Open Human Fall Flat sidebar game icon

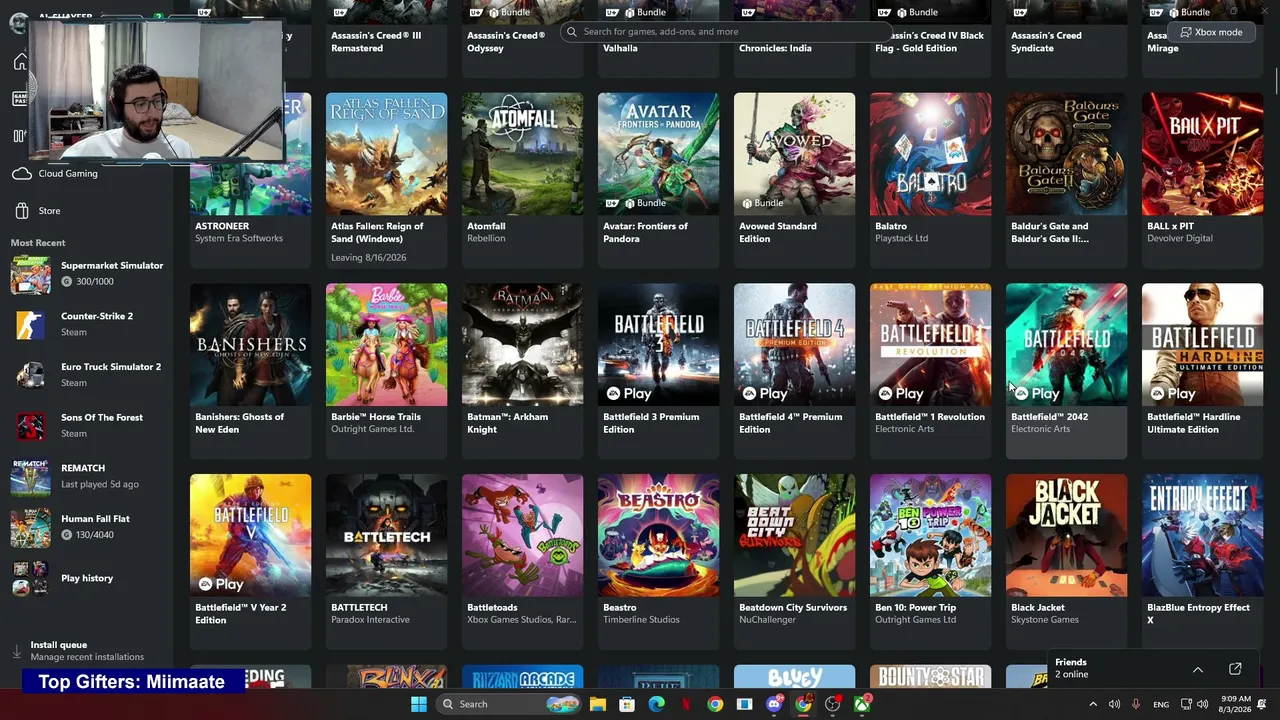30,528
